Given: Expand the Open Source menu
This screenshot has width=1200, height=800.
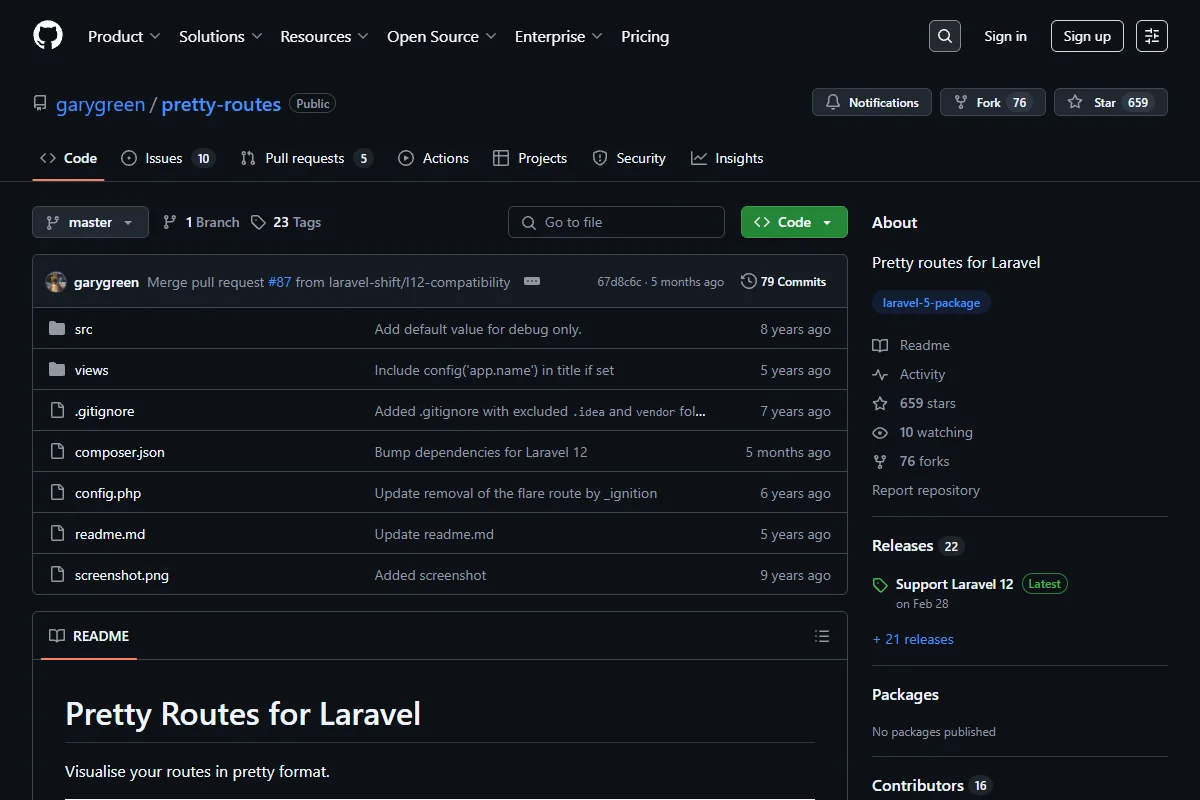Looking at the screenshot, I should 442,36.
